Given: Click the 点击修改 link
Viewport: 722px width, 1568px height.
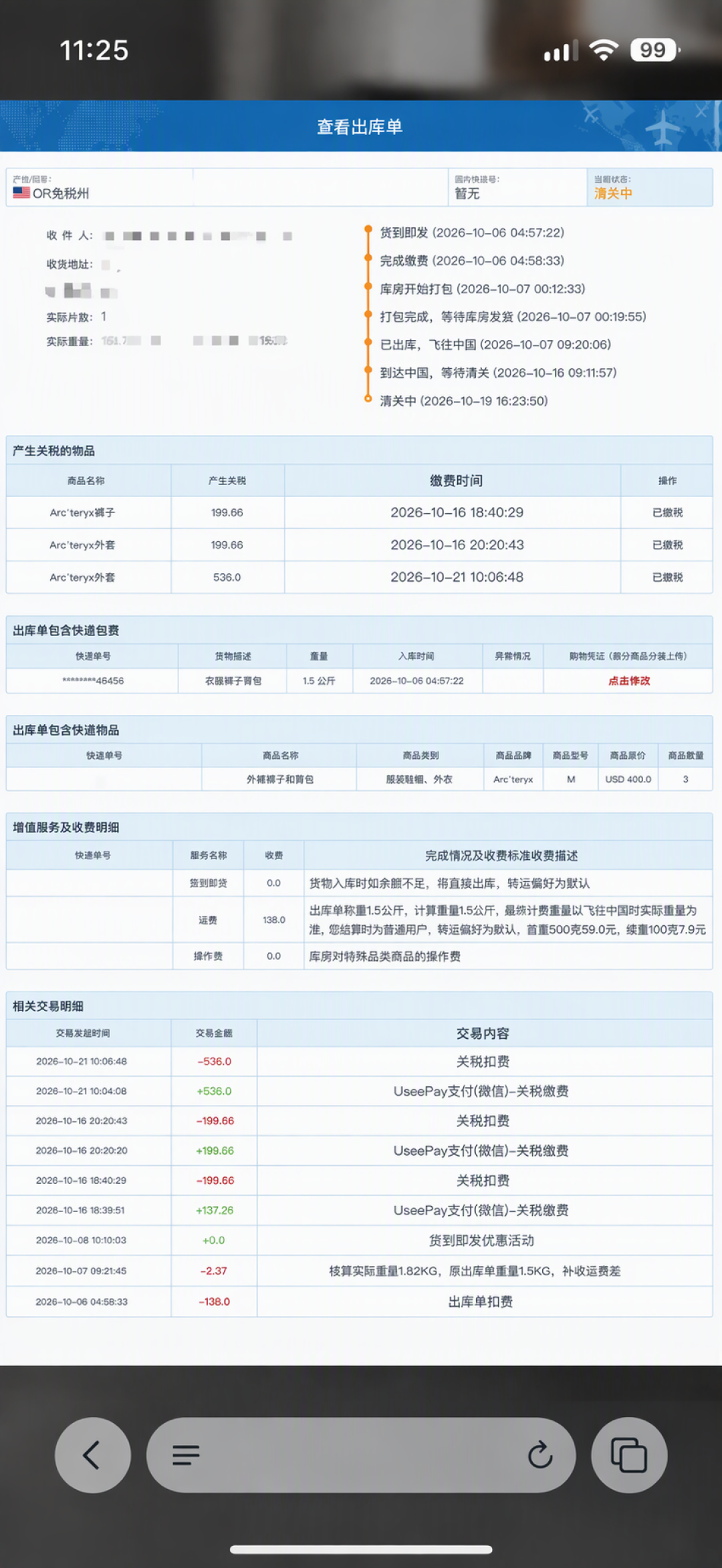Looking at the screenshot, I should point(628,681).
